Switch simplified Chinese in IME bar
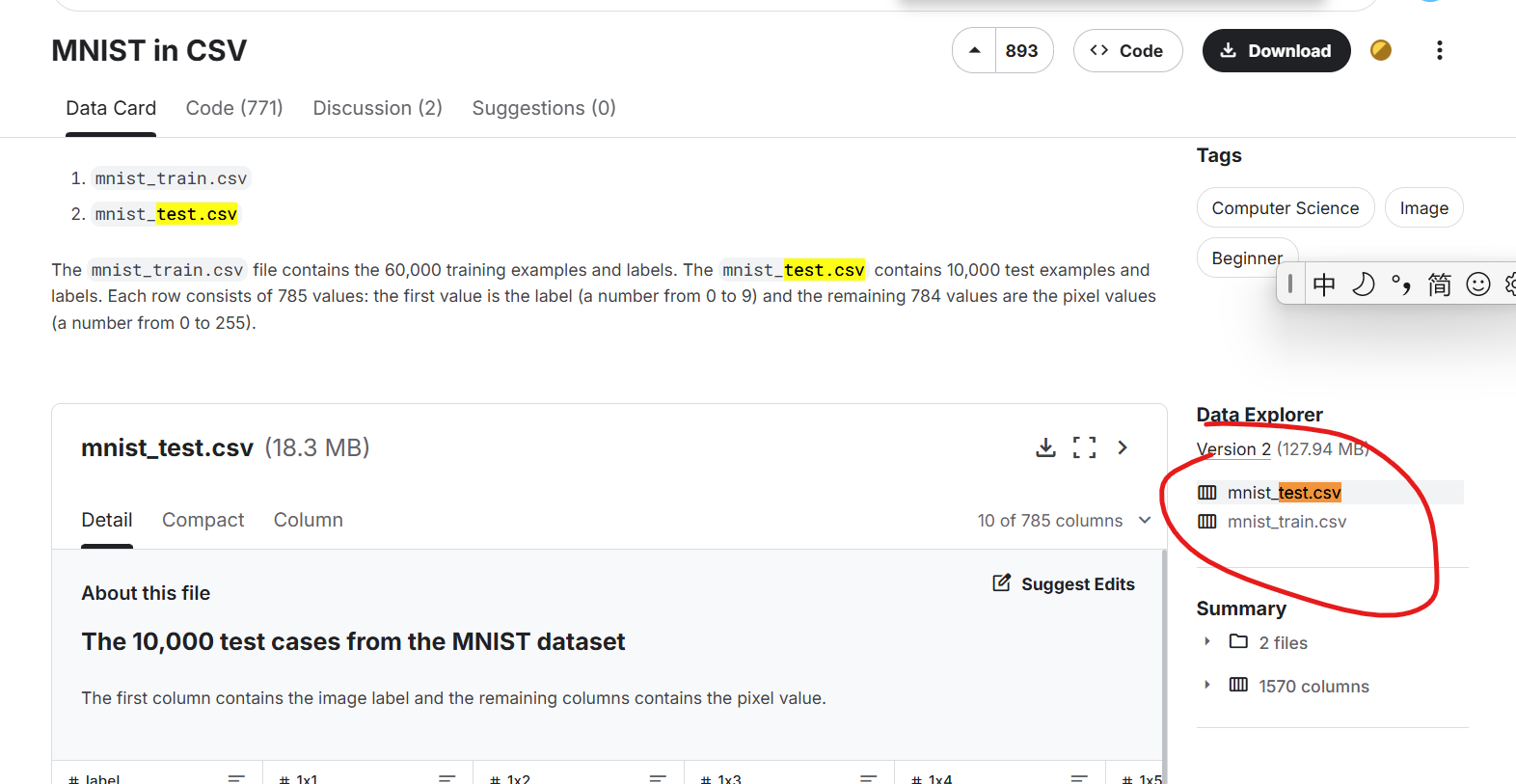Viewport: 1516px width, 784px height. pyautogui.click(x=1440, y=284)
